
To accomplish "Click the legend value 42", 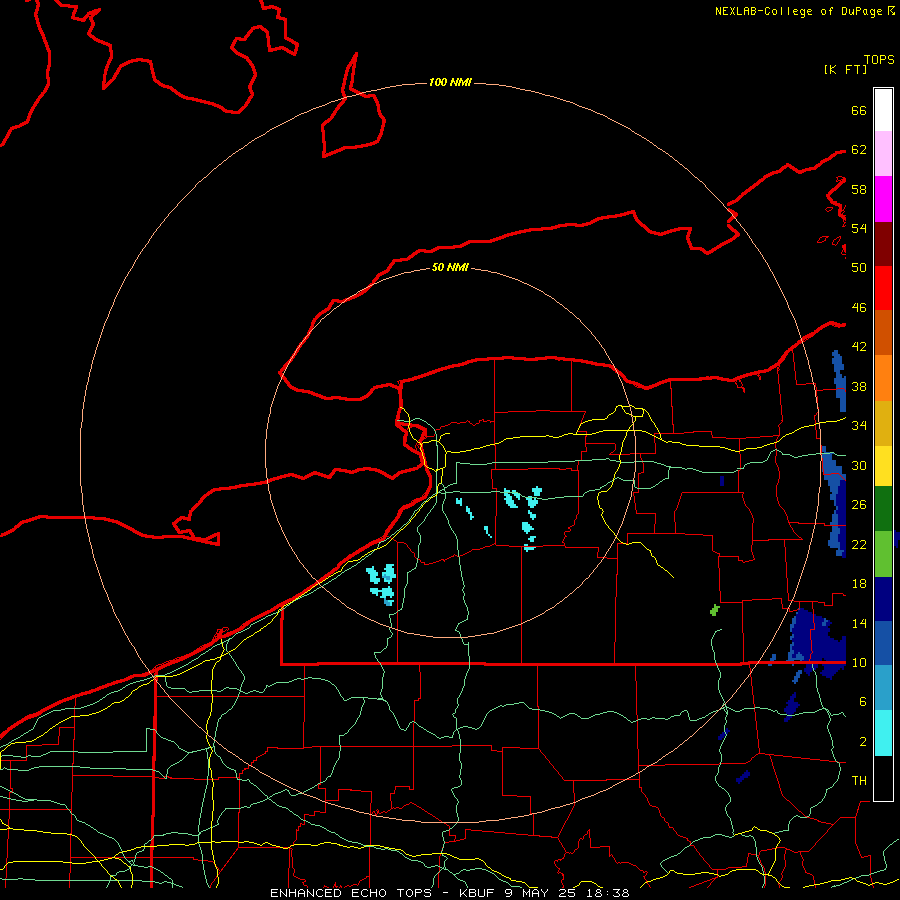I will pos(859,347).
